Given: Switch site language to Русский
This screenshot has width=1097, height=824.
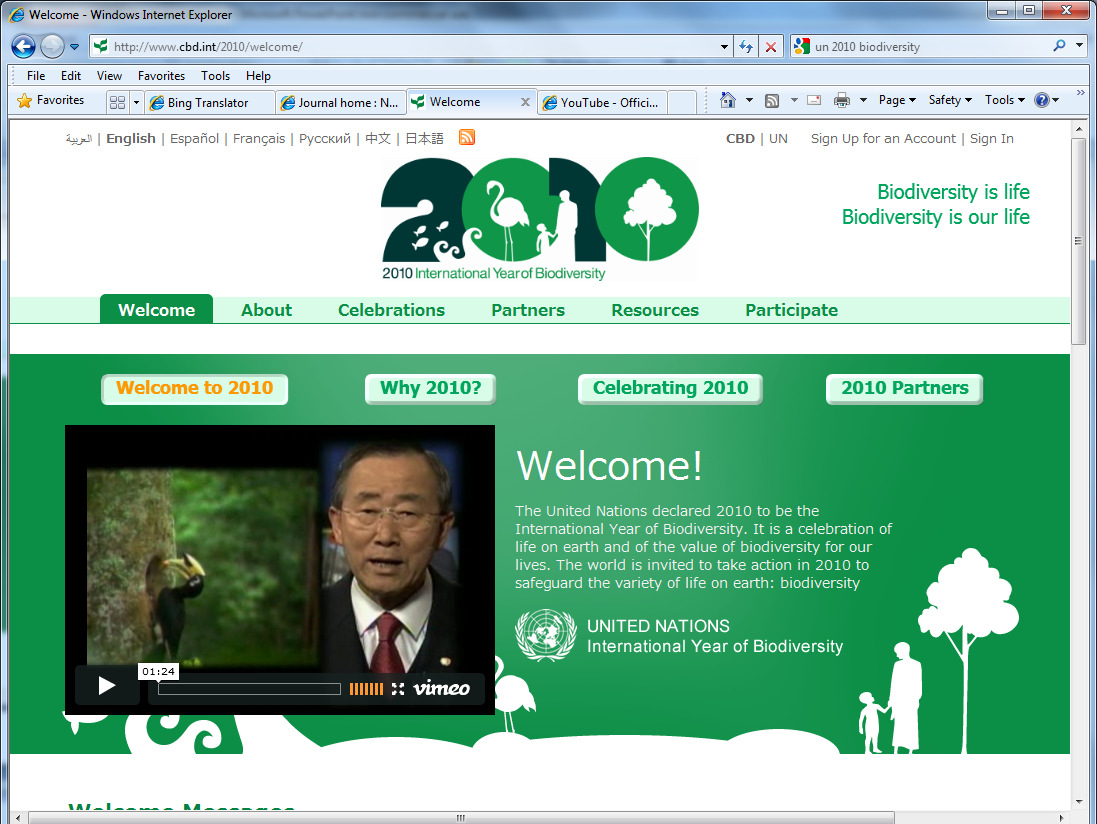Looking at the screenshot, I should tap(325, 138).
